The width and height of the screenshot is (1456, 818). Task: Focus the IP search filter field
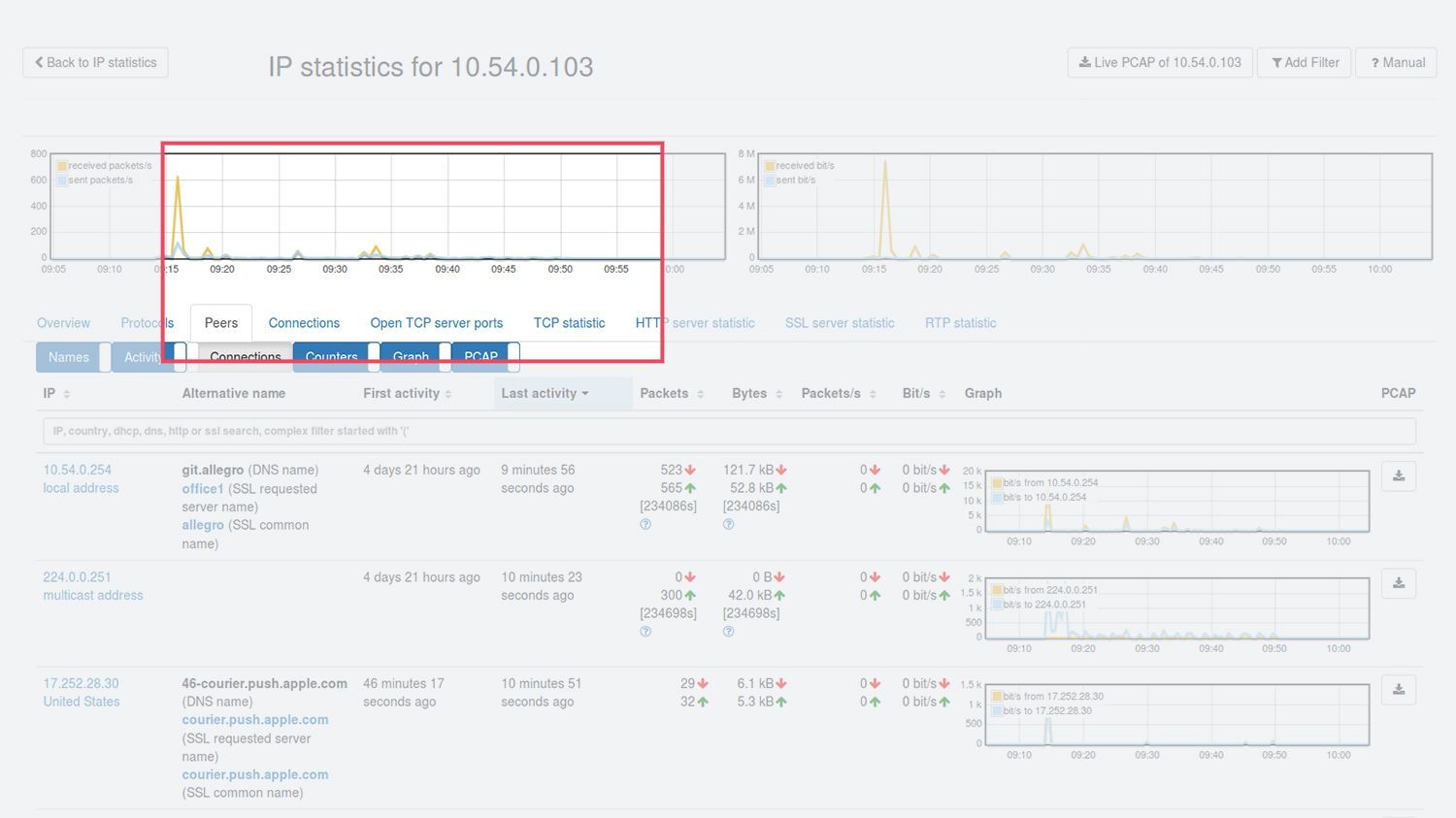tap(728, 431)
